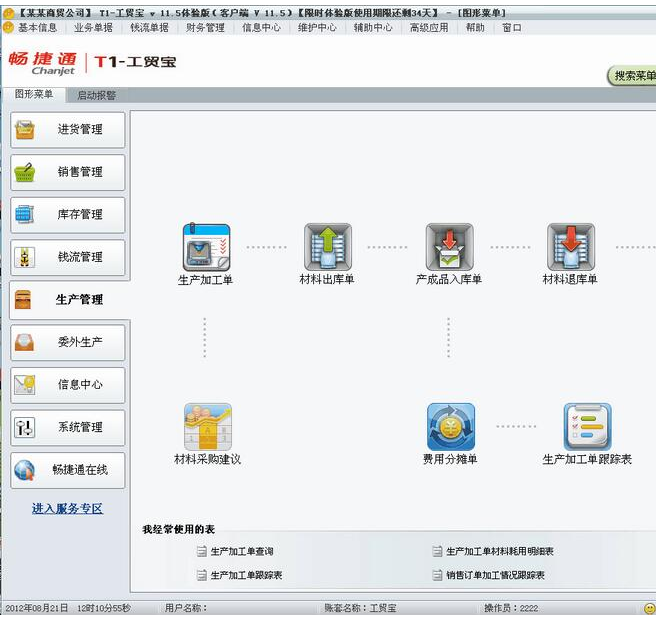Click the 生产管理 crate icon
Image resolution: width=667 pixels, height=617 pixels.
click(x=23, y=300)
